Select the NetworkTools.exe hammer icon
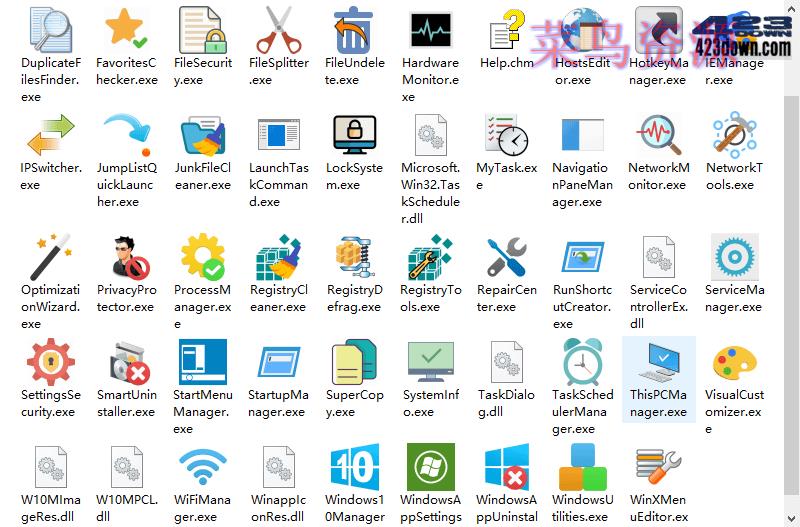The height and width of the screenshot is (527, 800). tap(735, 135)
